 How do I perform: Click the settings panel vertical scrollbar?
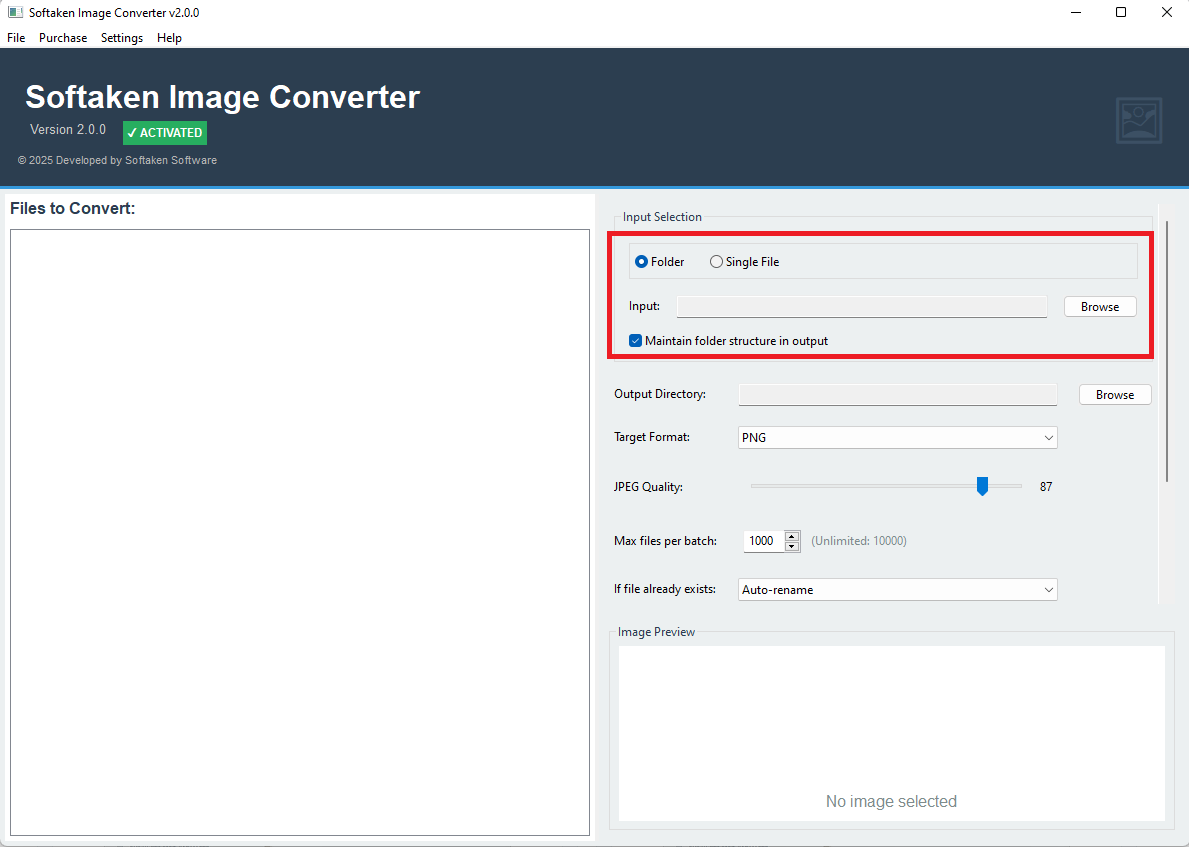(1168, 351)
